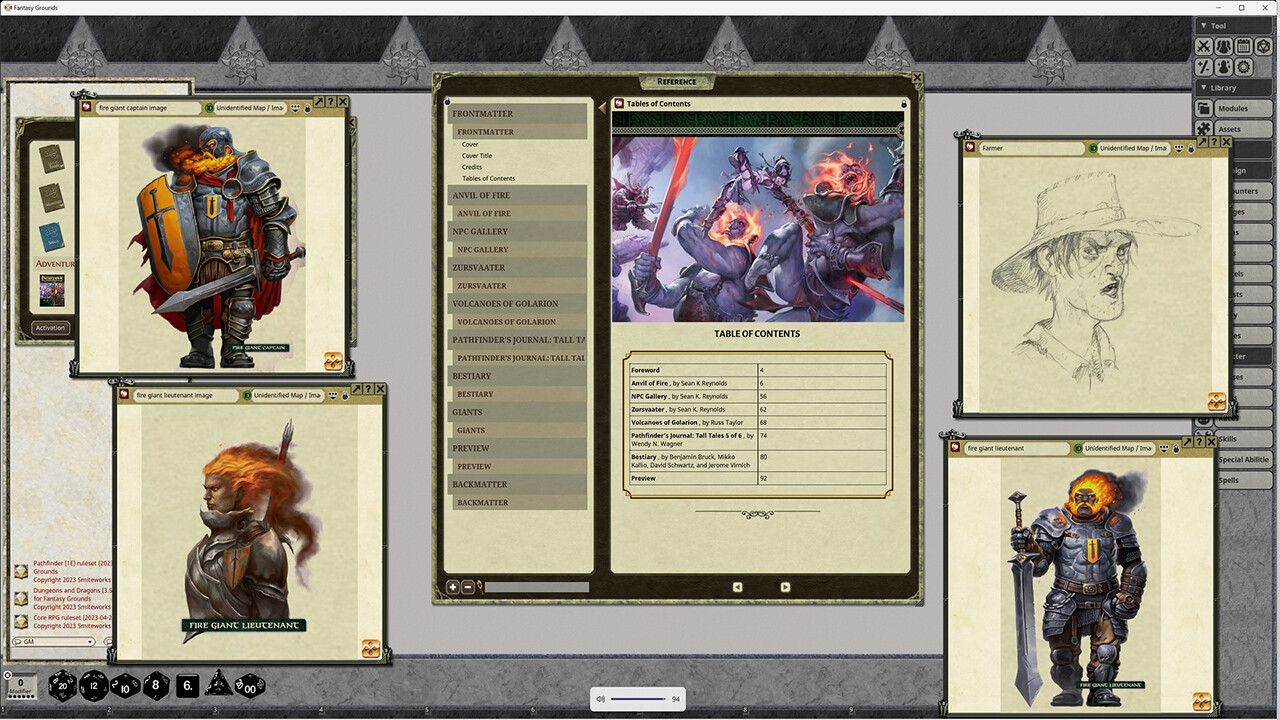Image resolution: width=1280 pixels, height=720 pixels.
Task: Click the Assets folder icon in Library
Action: coord(1204,128)
